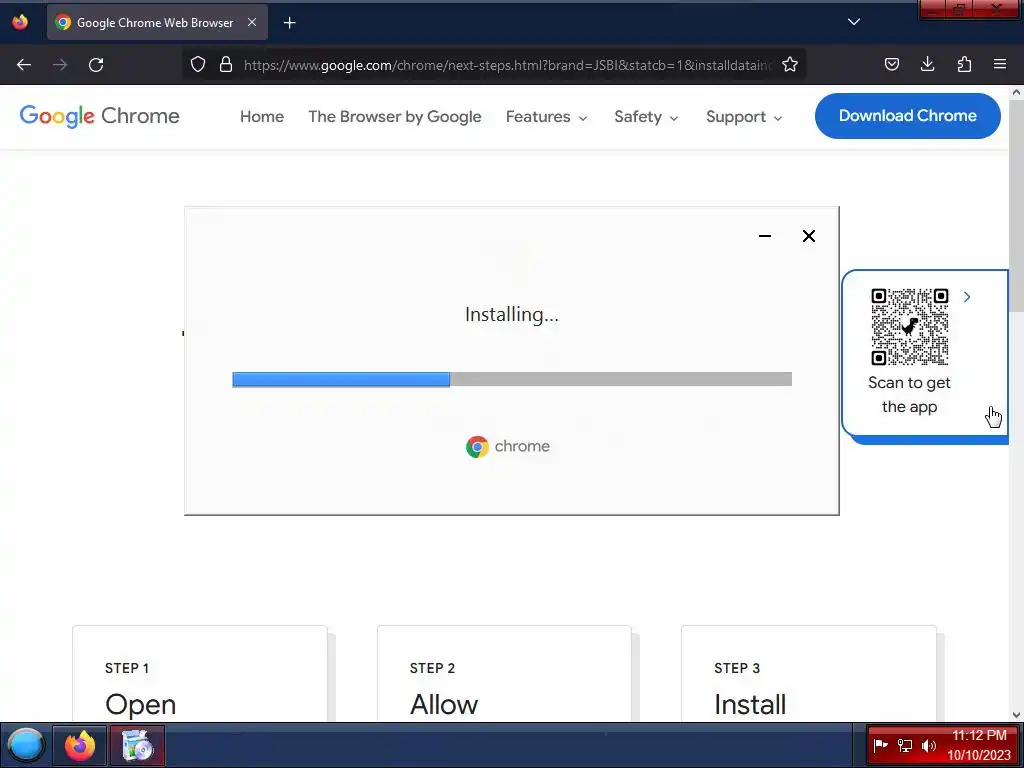Viewport: 1024px width, 768px height.
Task: Open network tray icon
Action: [x=904, y=745]
